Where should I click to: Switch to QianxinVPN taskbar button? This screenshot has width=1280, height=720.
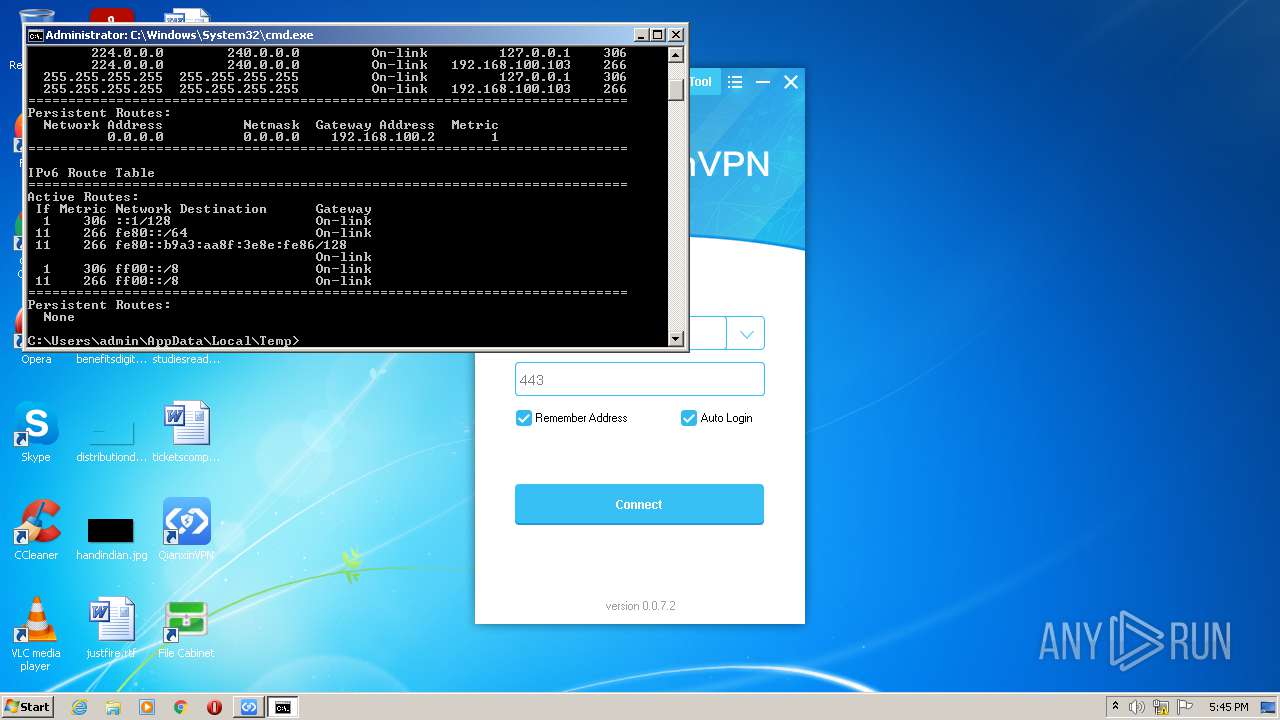click(x=249, y=707)
